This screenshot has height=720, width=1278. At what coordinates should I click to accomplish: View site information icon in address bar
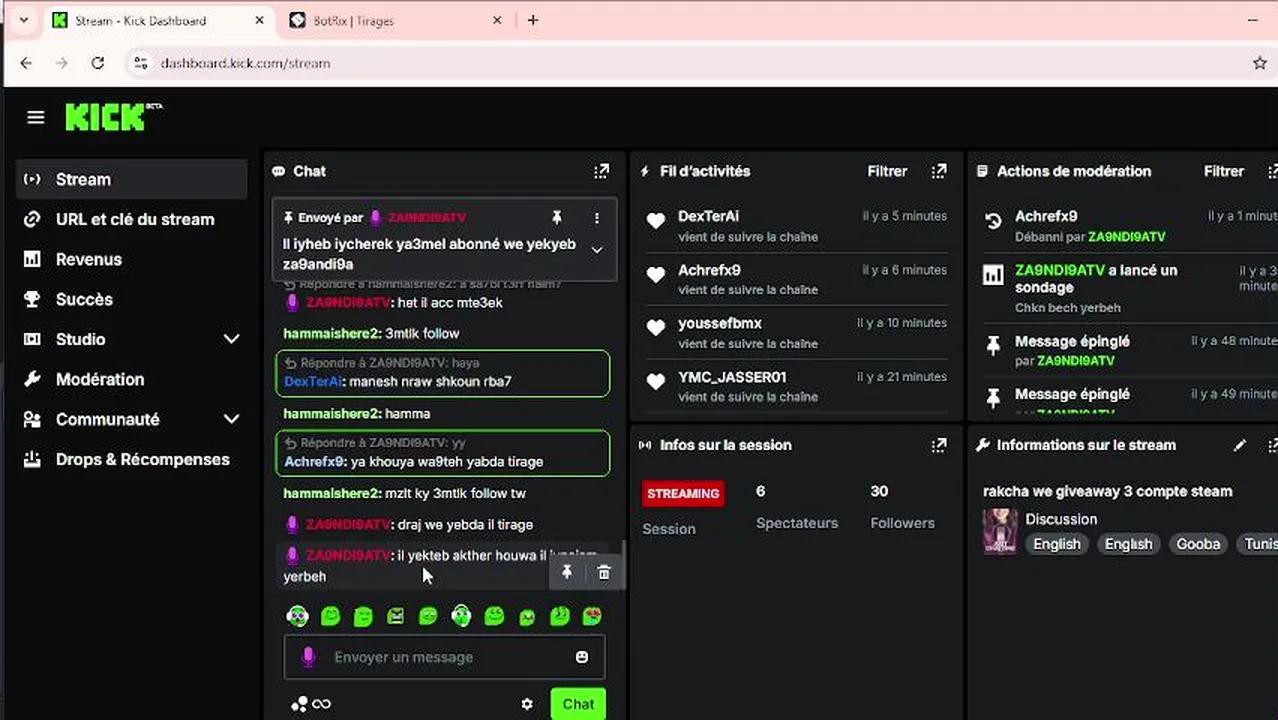coord(141,63)
